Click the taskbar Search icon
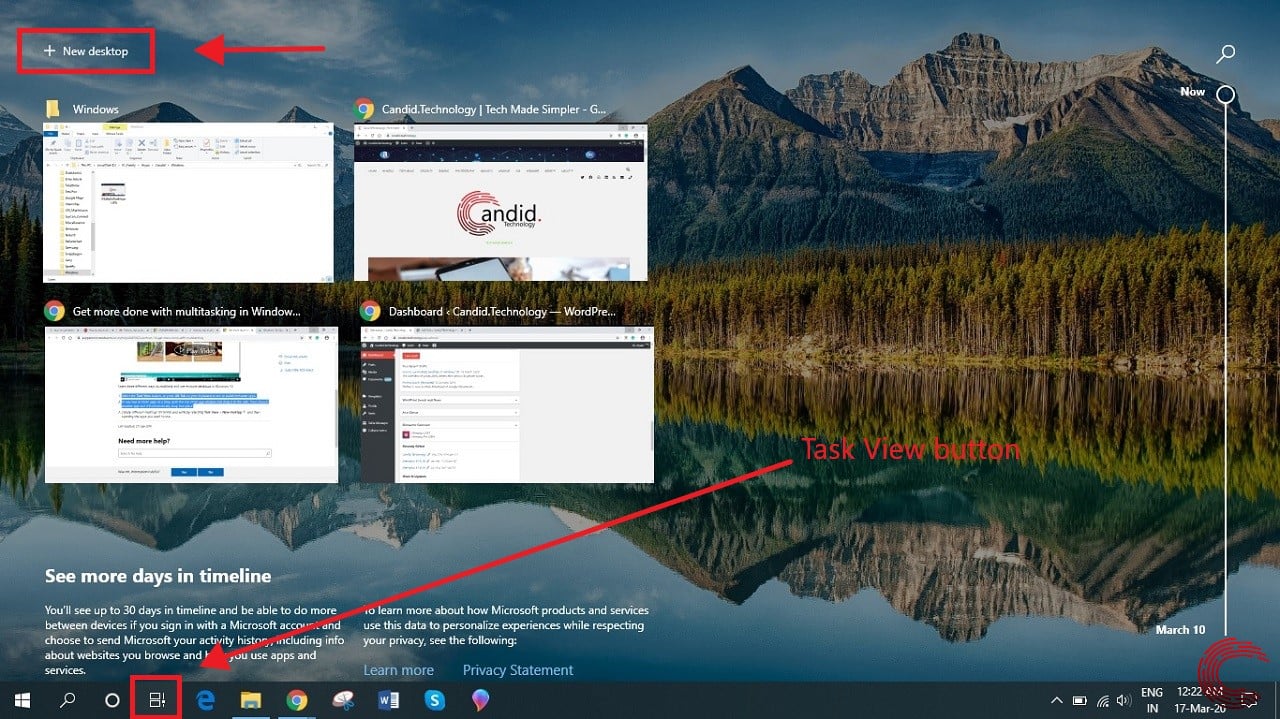Viewport: 1280px width, 719px height. click(68, 701)
